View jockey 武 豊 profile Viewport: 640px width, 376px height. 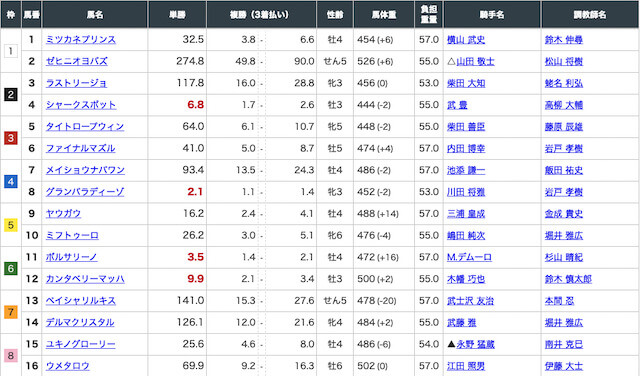click(457, 105)
